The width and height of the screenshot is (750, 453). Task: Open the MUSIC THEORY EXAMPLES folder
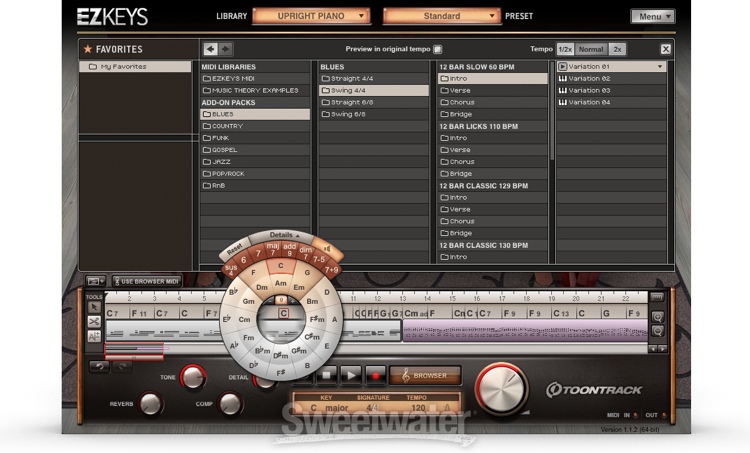pyautogui.click(x=255, y=90)
